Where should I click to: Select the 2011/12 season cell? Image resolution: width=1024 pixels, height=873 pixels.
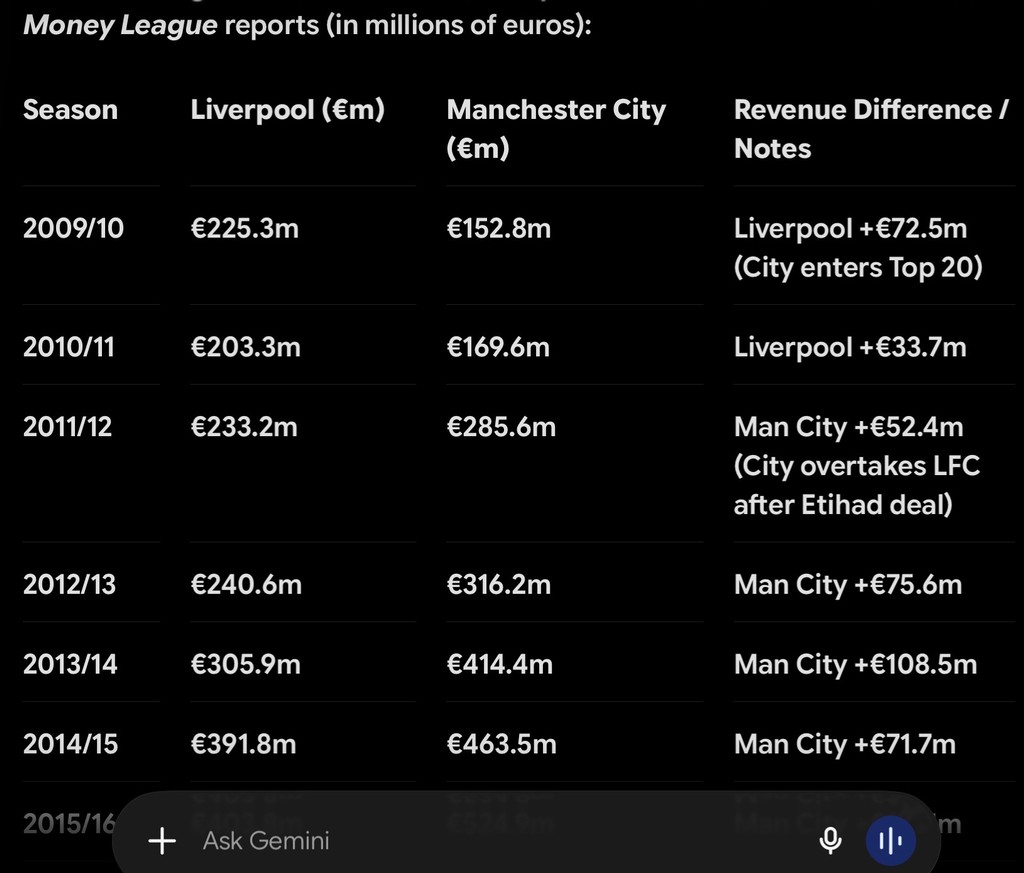click(x=67, y=427)
